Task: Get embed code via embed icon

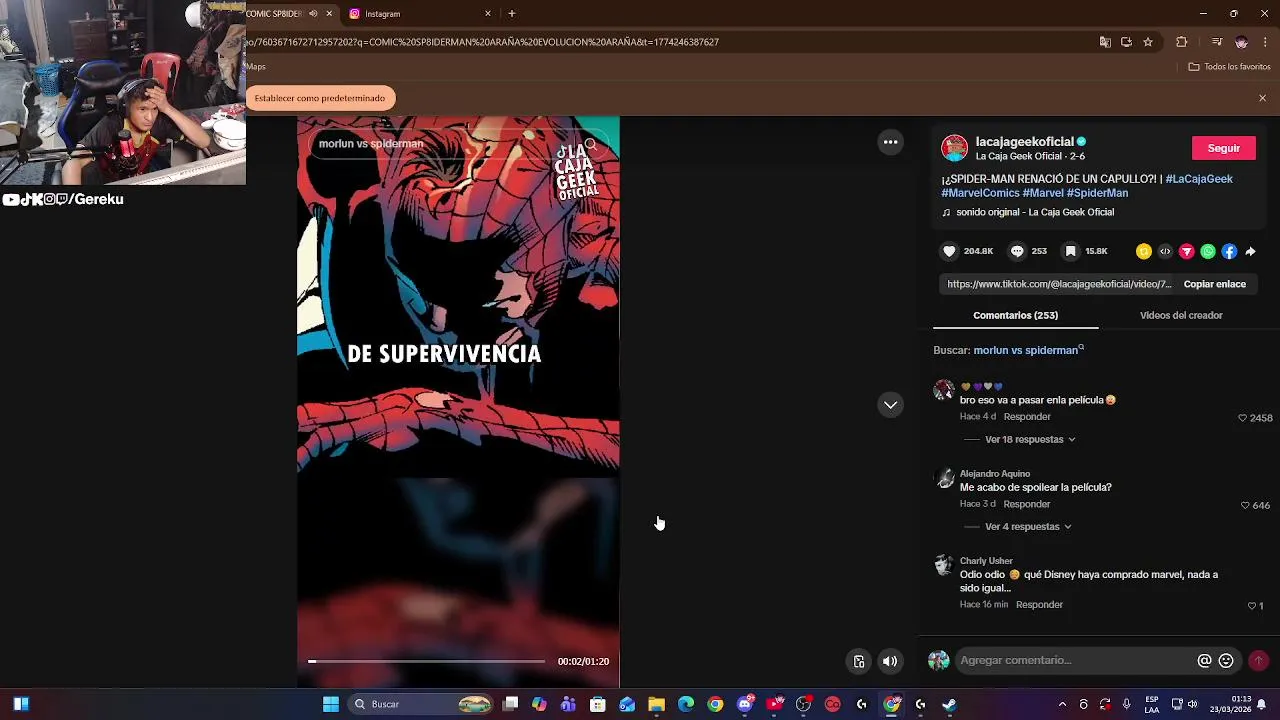Action: click(x=1165, y=252)
